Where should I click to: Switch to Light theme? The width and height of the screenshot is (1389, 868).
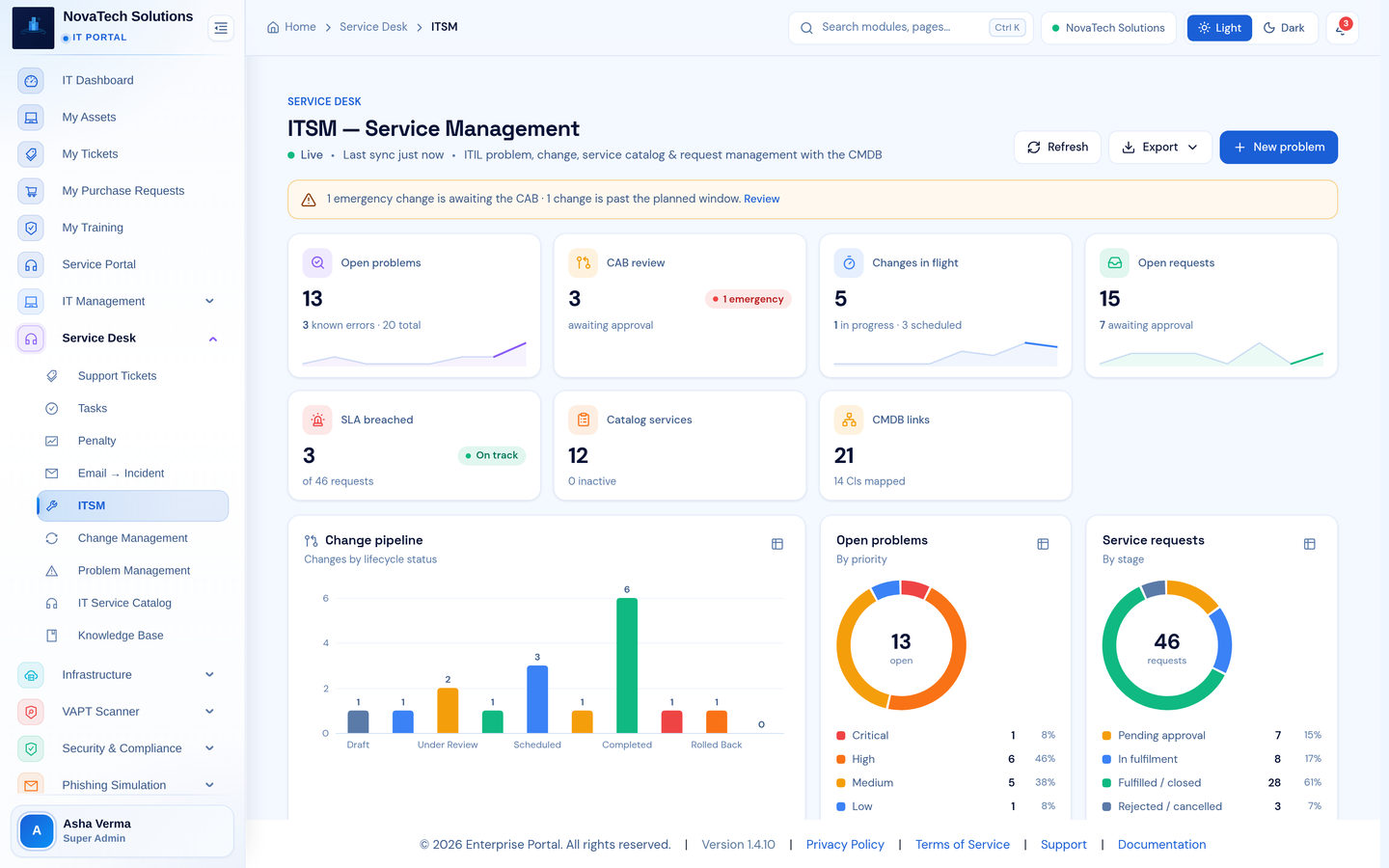click(x=1219, y=28)
